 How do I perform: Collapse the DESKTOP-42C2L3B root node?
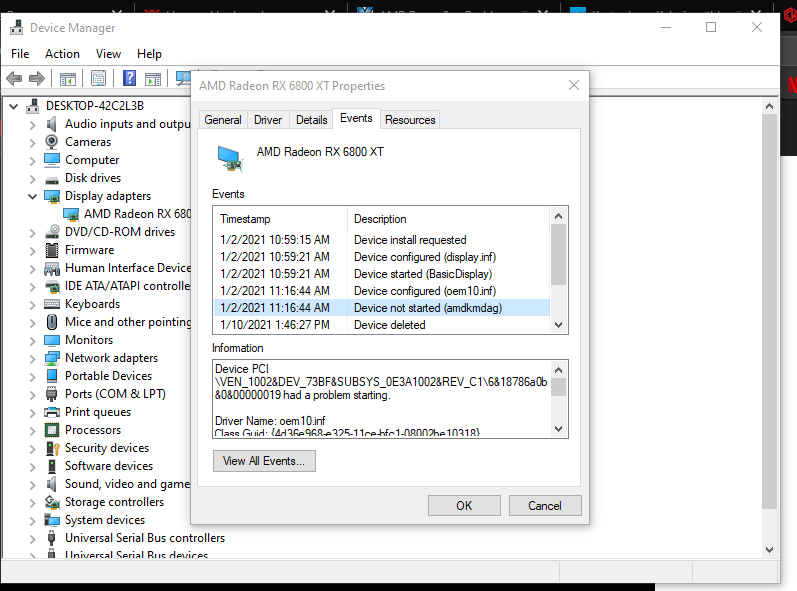pos(14,106)
